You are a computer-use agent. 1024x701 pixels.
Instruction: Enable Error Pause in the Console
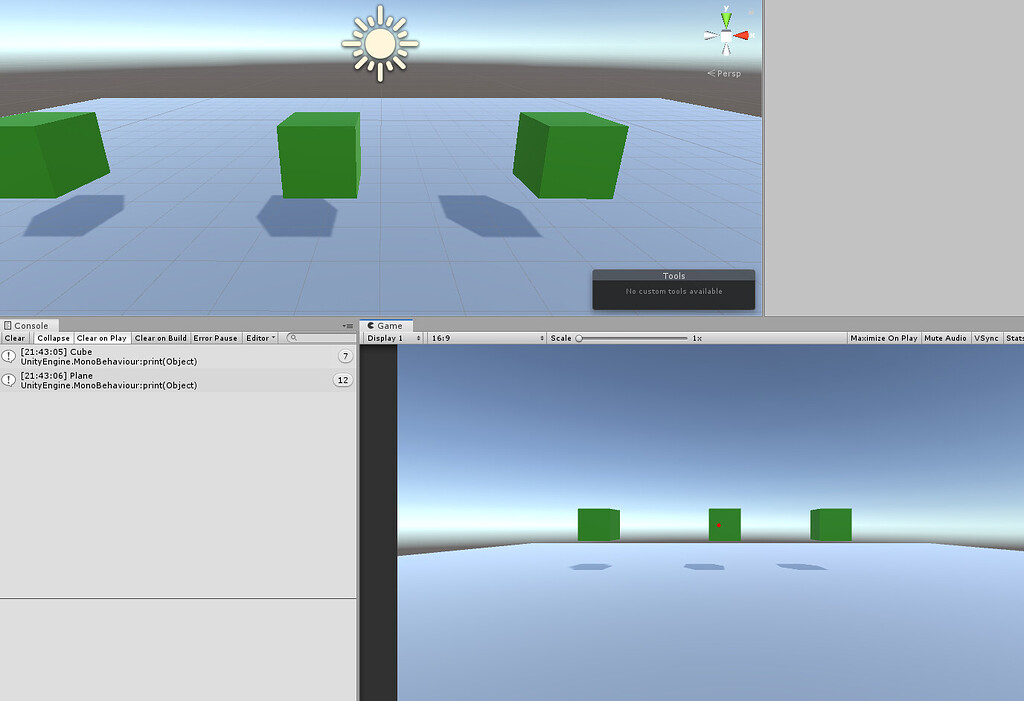pos(215,337)
